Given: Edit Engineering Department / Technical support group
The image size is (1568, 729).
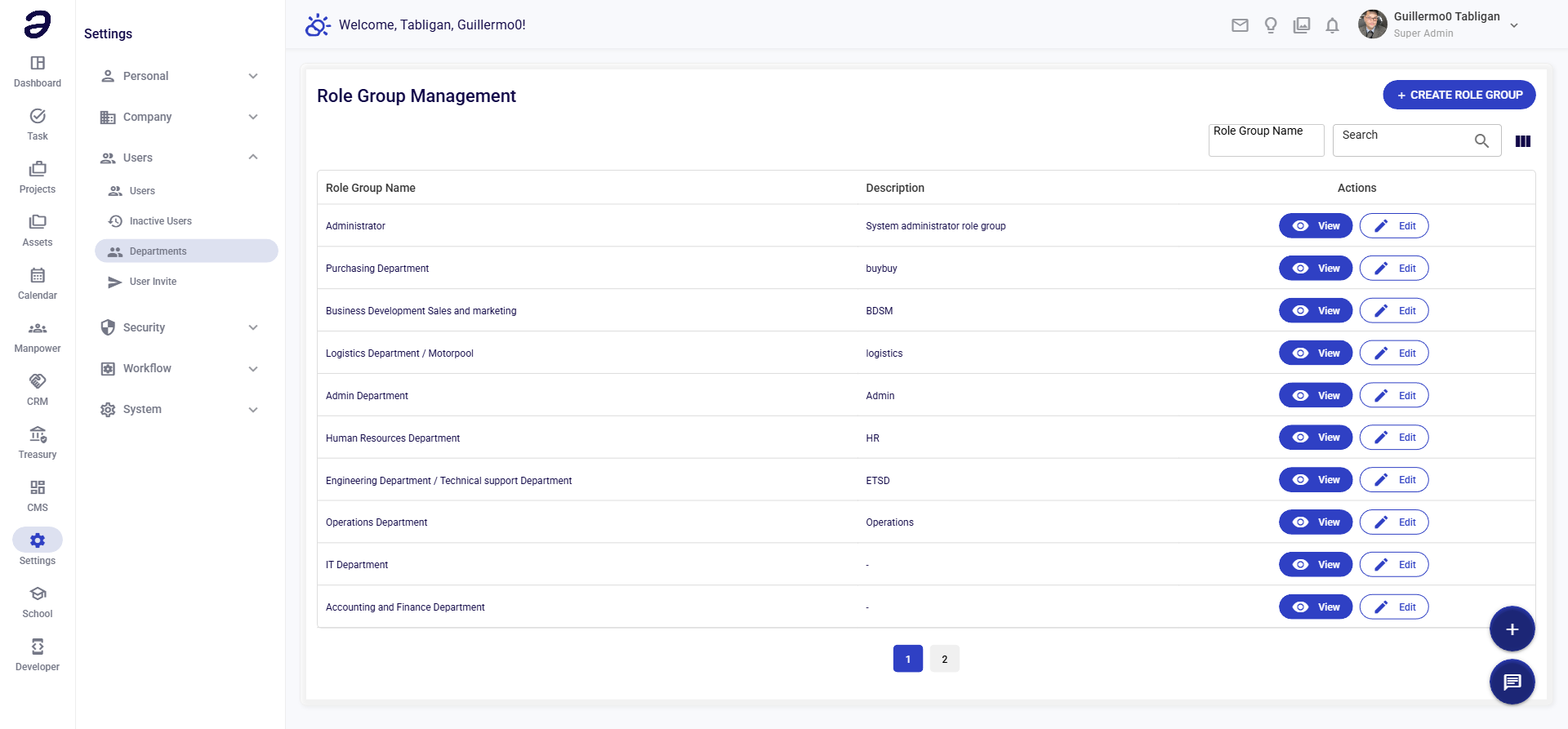Looking at the screenshot, I should pos(1394,480).
